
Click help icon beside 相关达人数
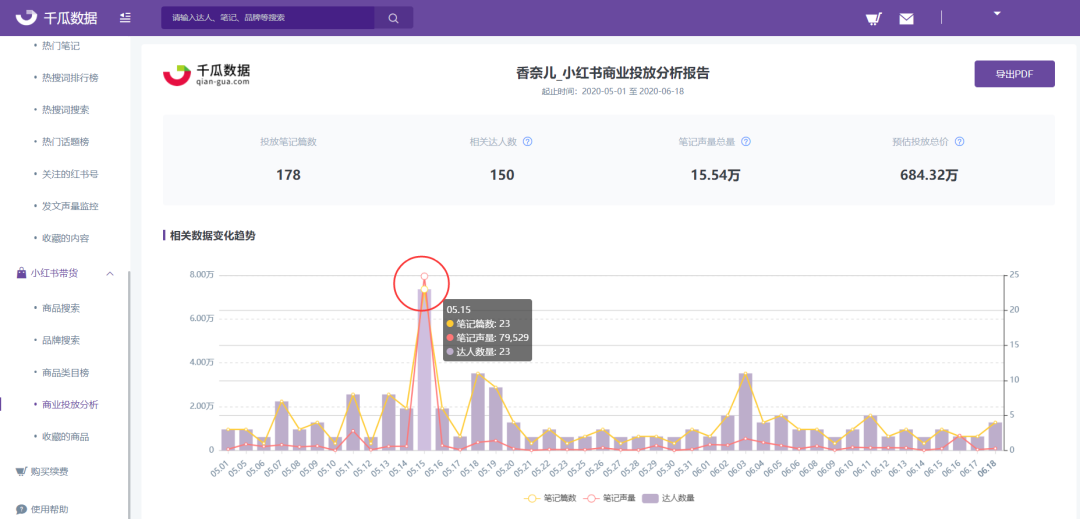click(528, 142)
